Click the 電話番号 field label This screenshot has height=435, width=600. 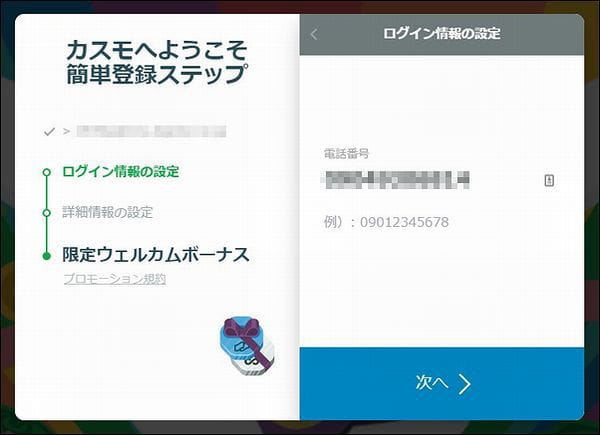346,154
